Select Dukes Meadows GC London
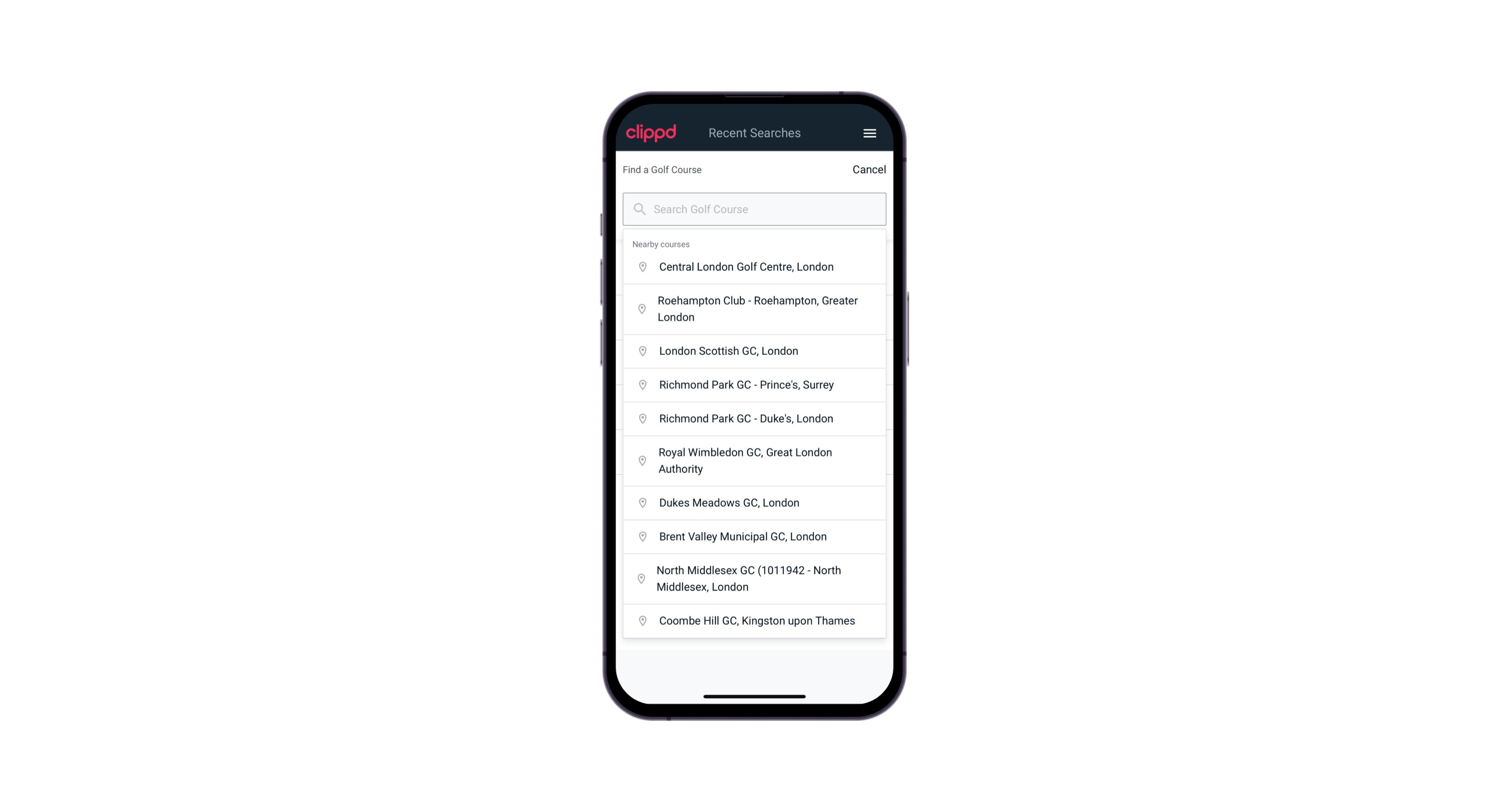1510x812 pixels. (755, 502)
